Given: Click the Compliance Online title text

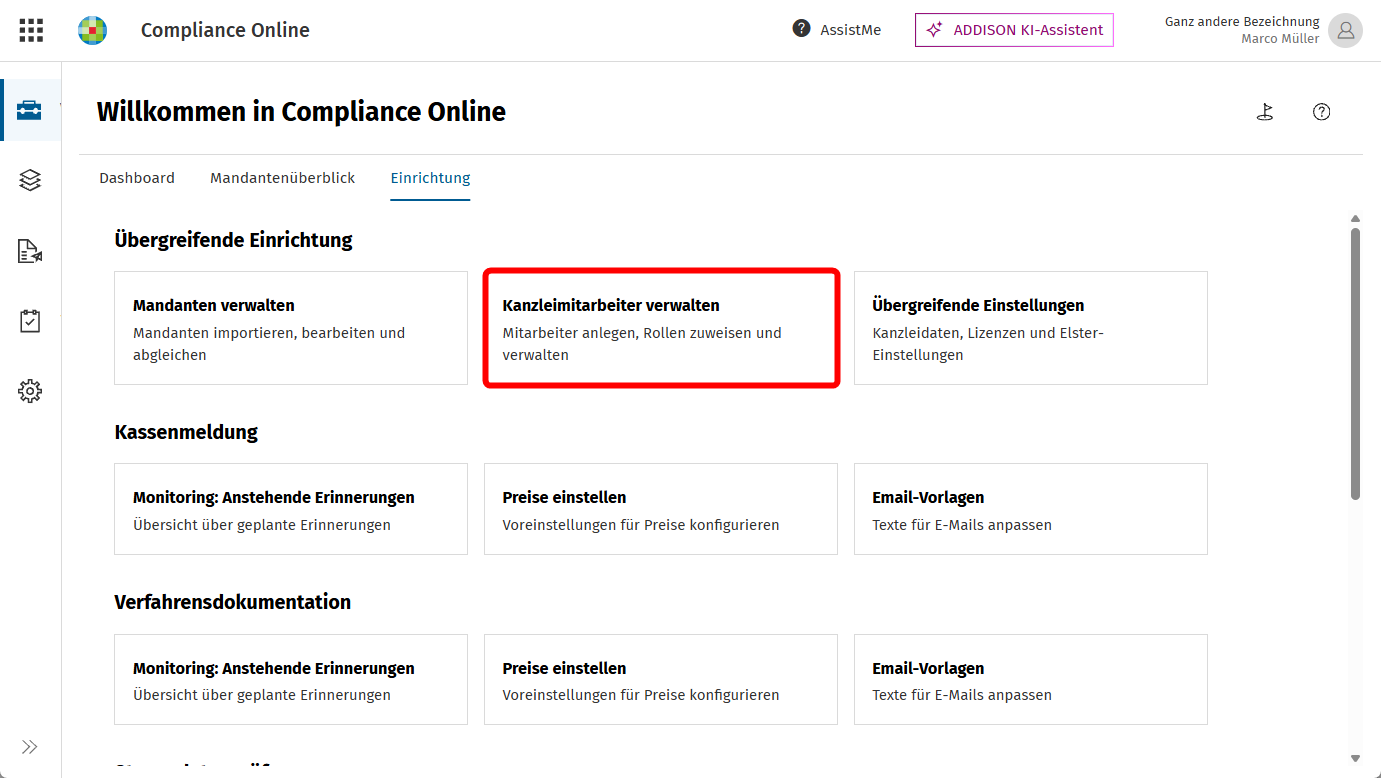Looking at the screenshot, I should point(225,30).
